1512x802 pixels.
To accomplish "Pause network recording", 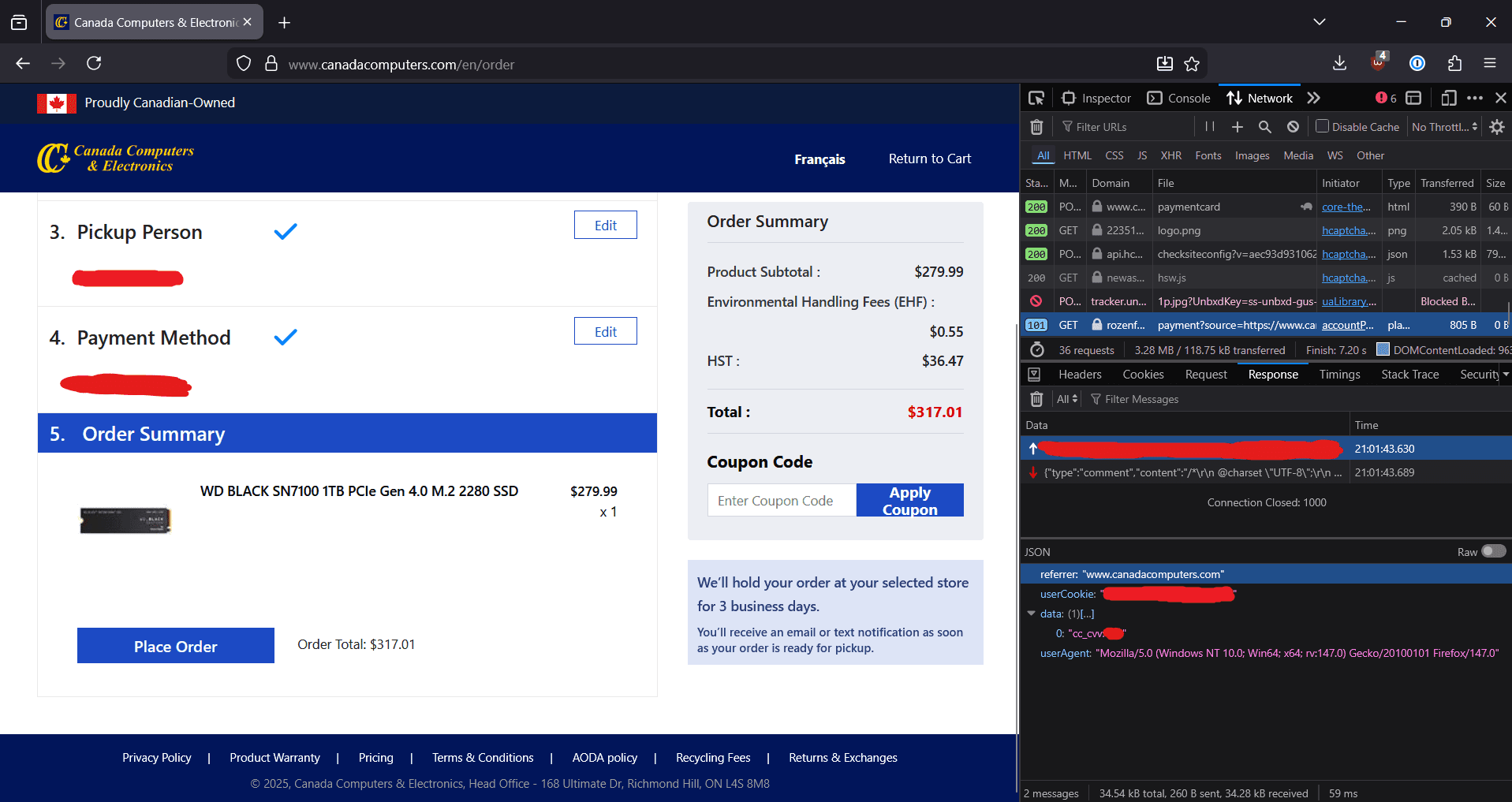I will click(x=1209, y=127).
